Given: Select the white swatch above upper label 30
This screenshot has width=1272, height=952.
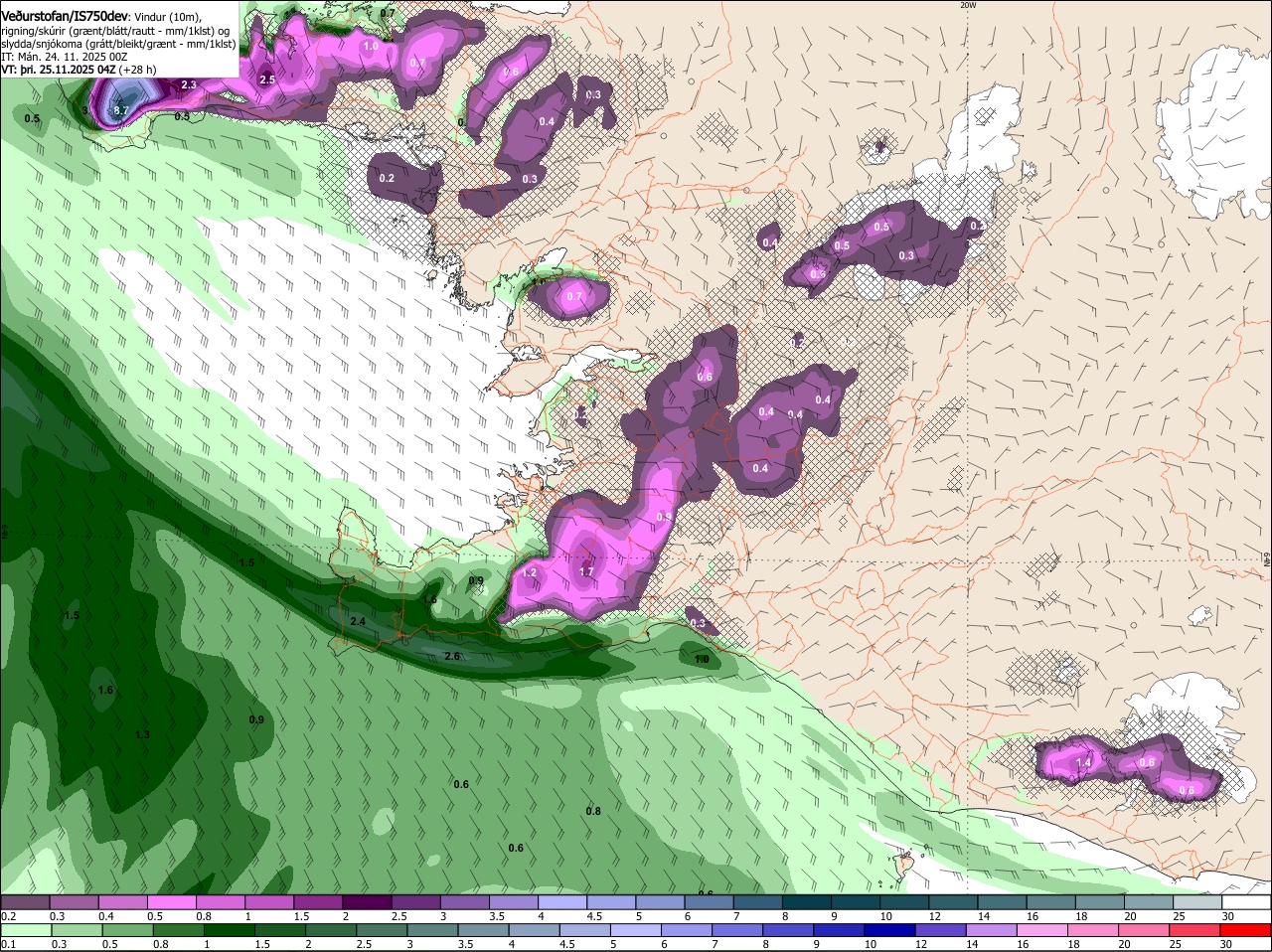Looking at the screenshot, I should [x=1247, y=901].
